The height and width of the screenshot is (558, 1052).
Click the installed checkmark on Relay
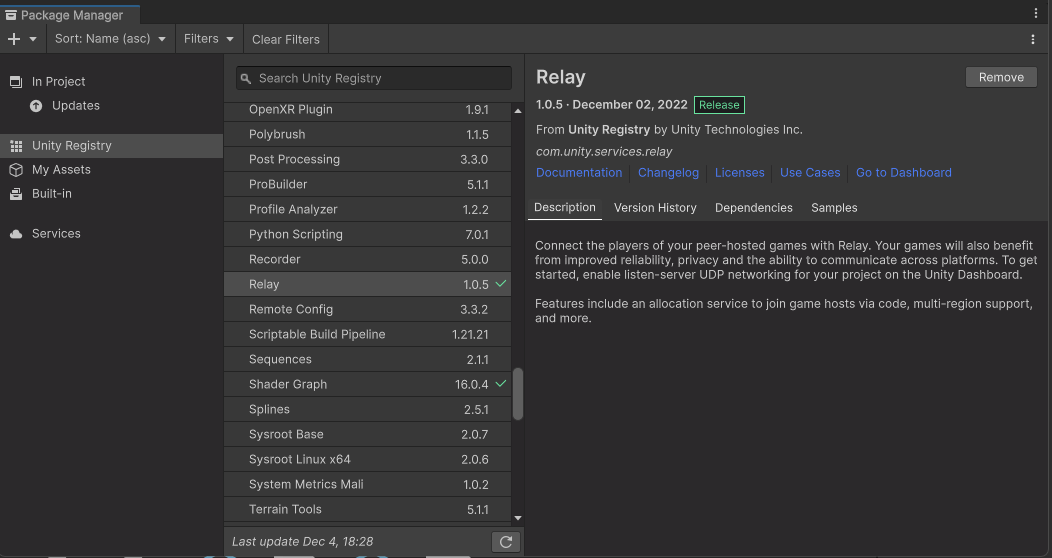click(x=501, y=284)
